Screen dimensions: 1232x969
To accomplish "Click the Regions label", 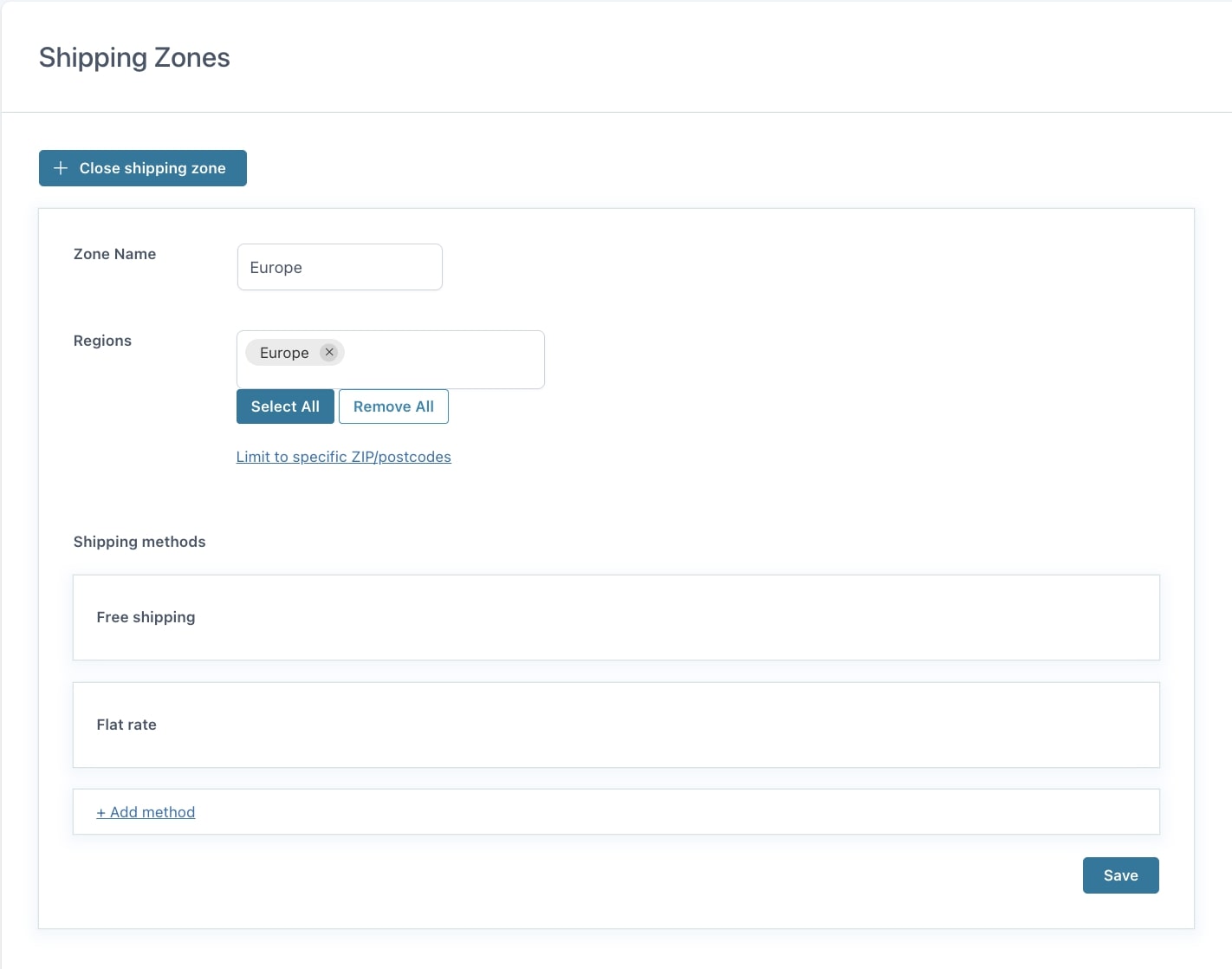I will [102, 341].
